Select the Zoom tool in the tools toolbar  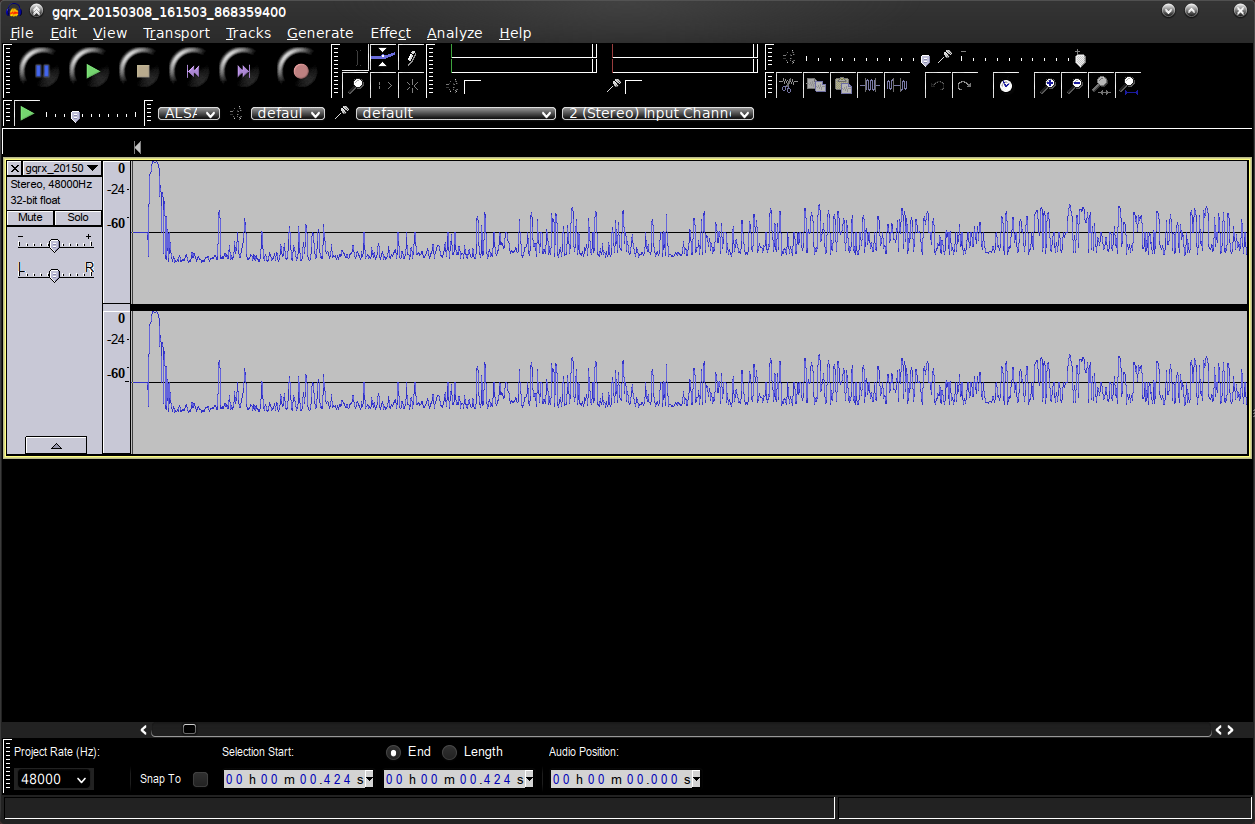[357, 86]
